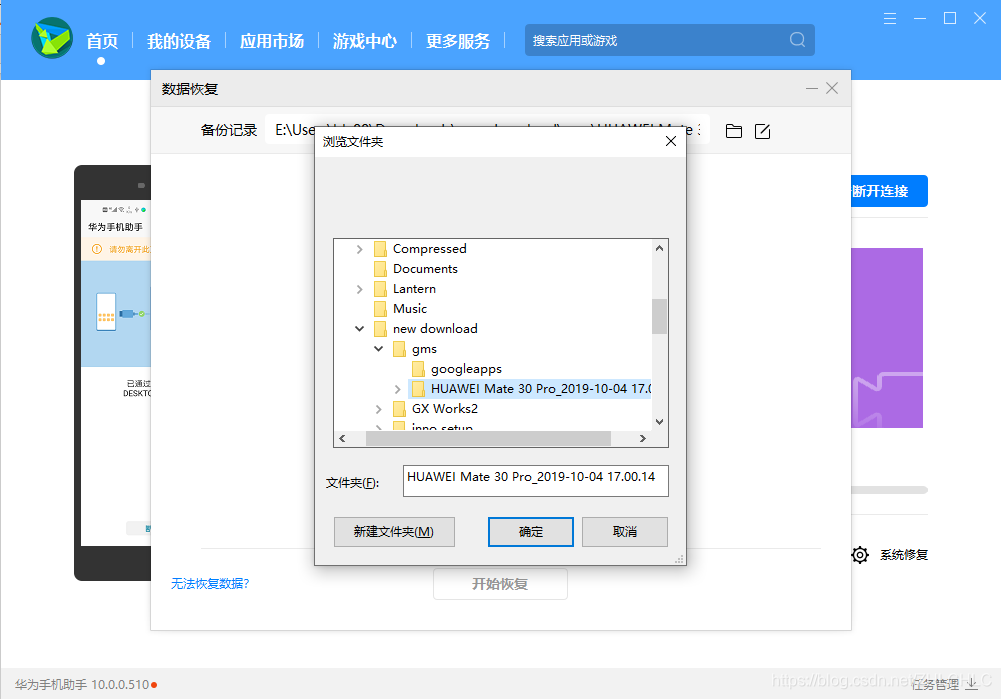Open the 游戏中心 page
The image size is (1001, 699).
pyautogui.click(x=364, y=41)
